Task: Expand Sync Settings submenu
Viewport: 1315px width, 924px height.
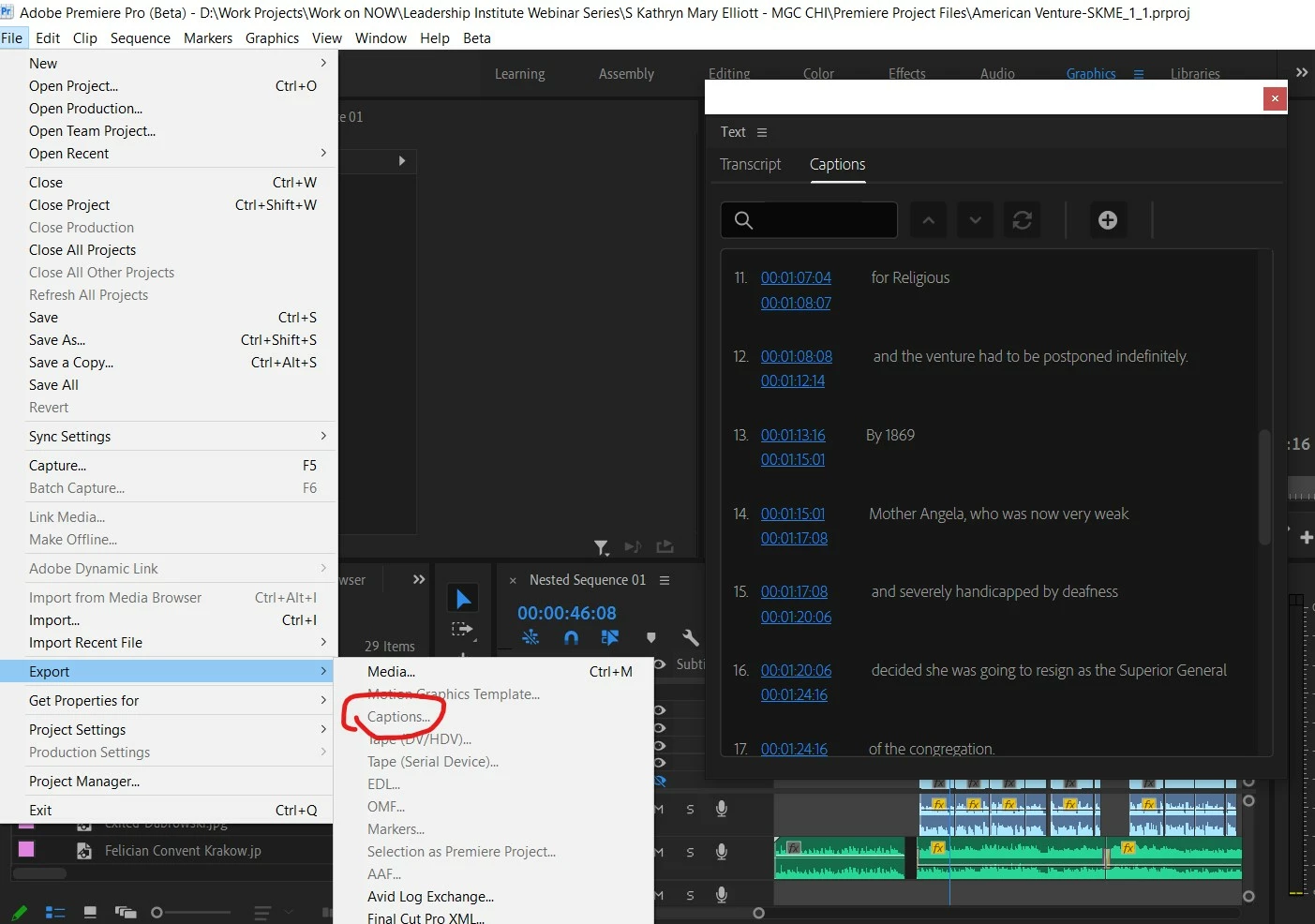Action: click(323, 436)
